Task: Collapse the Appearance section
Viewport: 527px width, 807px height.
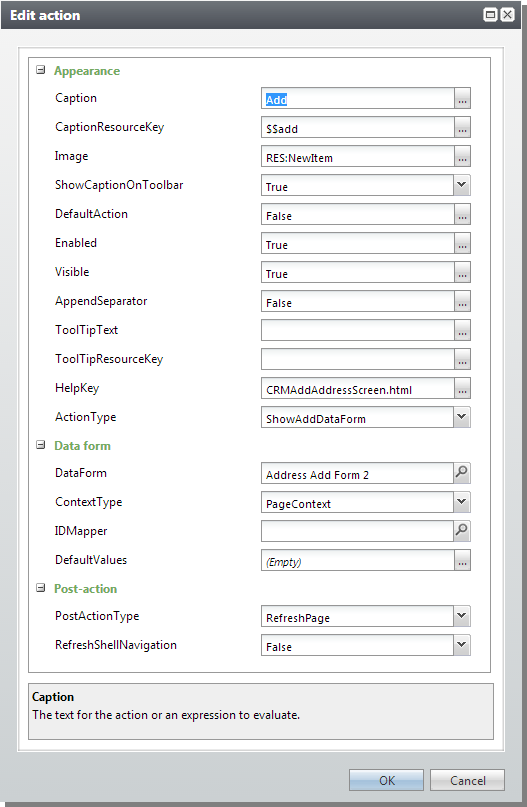Action: 41,70
